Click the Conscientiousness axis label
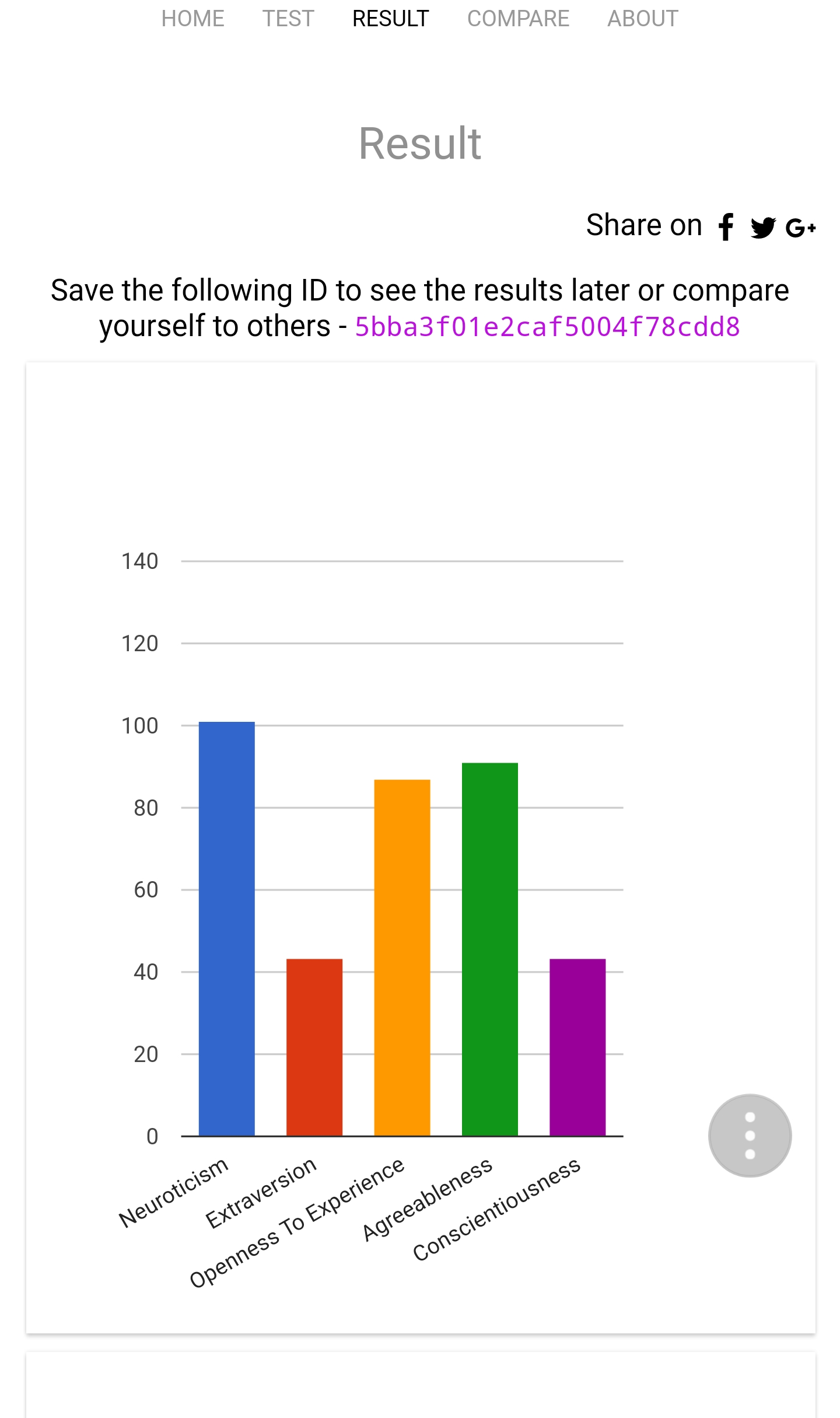Image resolution: width=840 pixels, height=1418 pixels. point(496,1209)
